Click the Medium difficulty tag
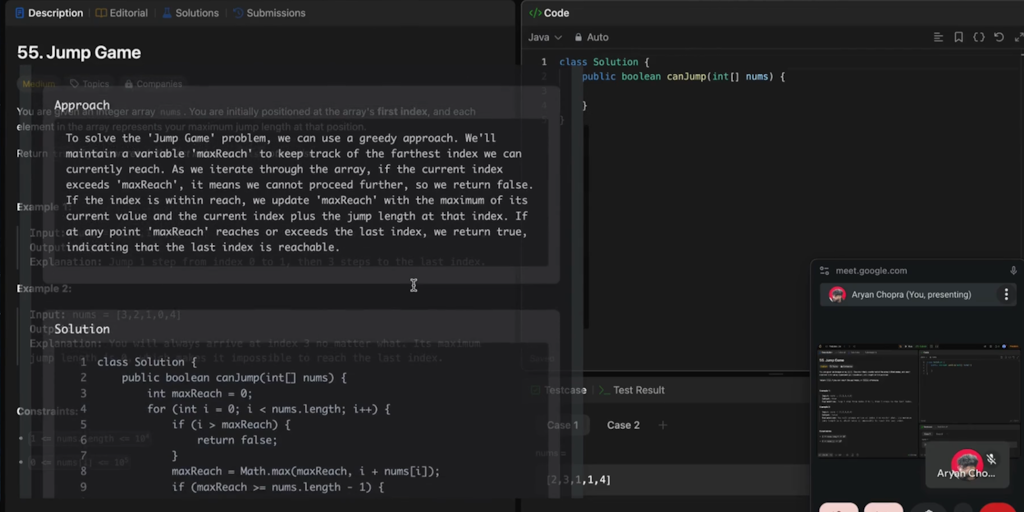Image resolution: width=1024 pixels, height=512 pixels. (x=39, y=84)
